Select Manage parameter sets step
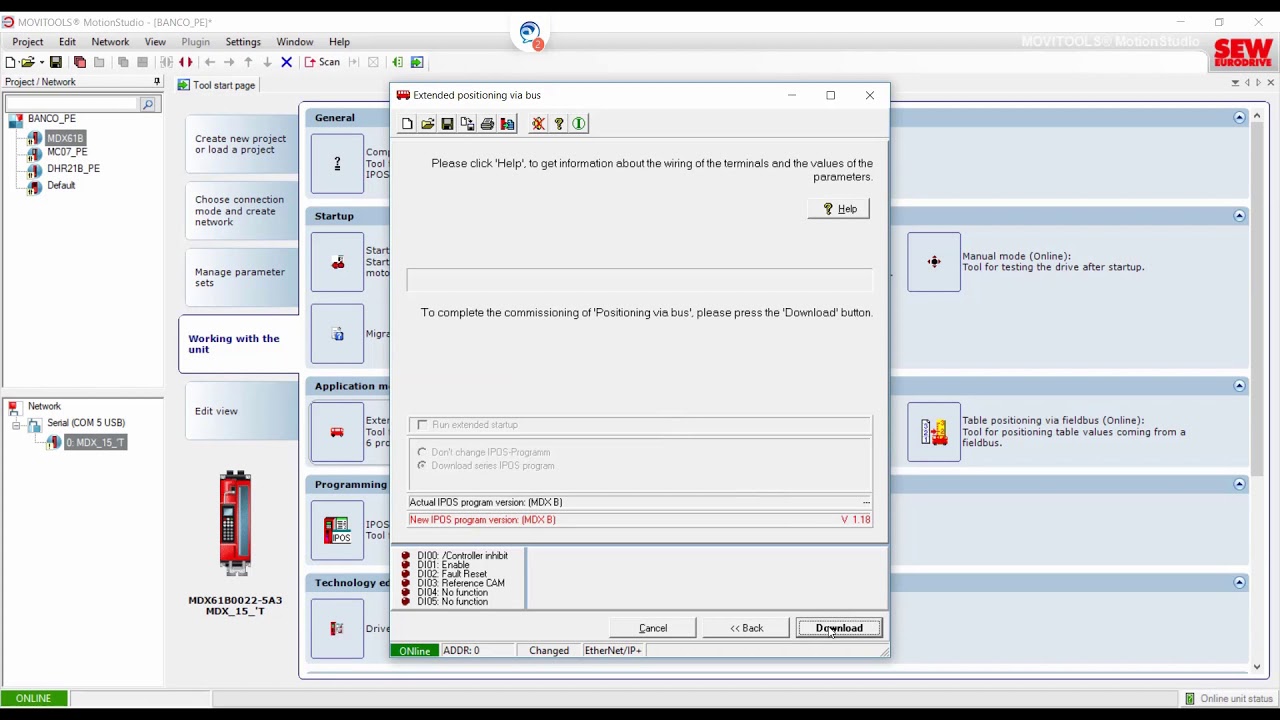This screenshot has height=720, width=1280. coord(240,277)
